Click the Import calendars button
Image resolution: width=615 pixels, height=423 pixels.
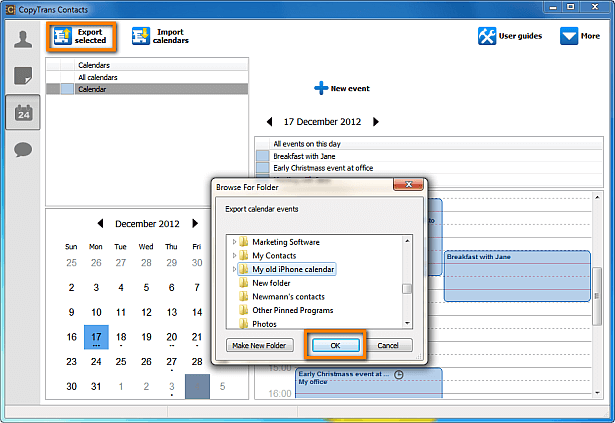coord(160,36)
